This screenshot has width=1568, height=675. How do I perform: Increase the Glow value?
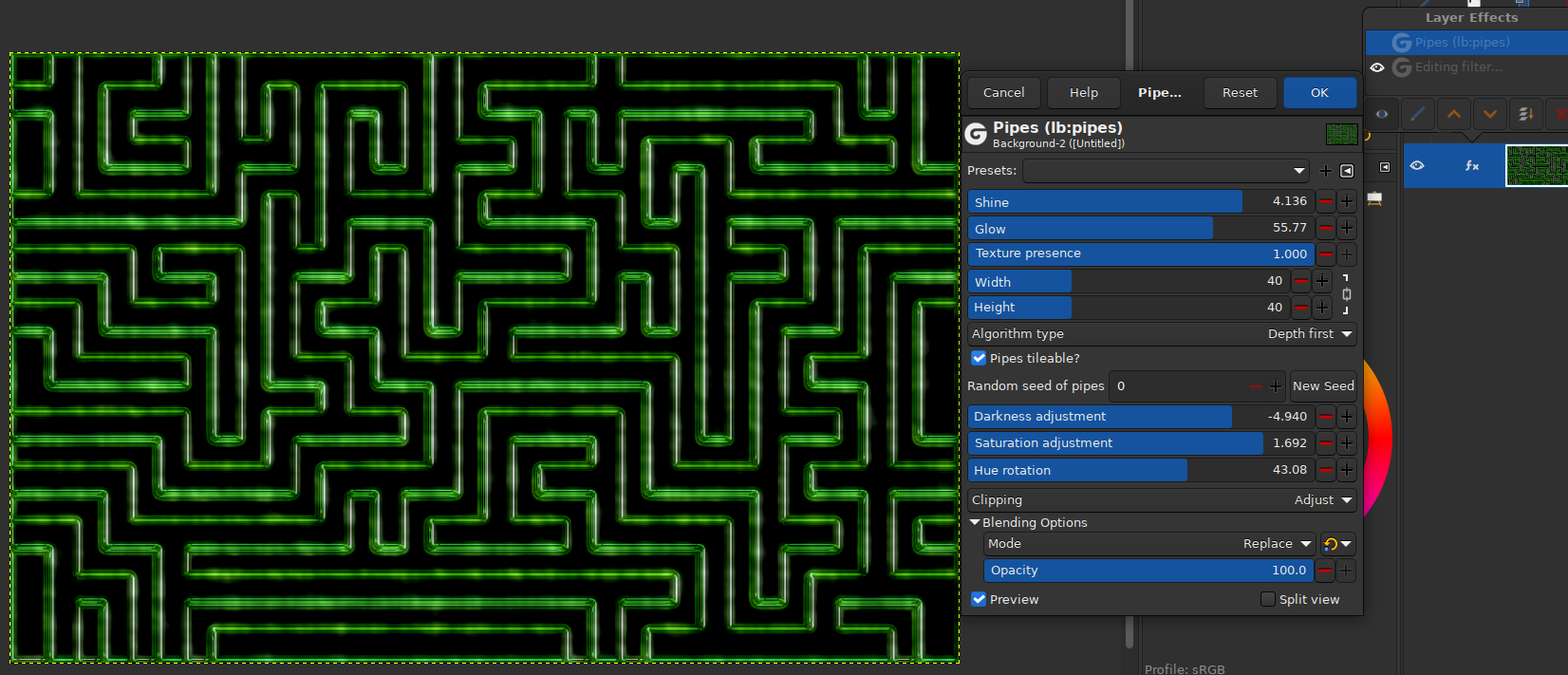pos(1346,228)
